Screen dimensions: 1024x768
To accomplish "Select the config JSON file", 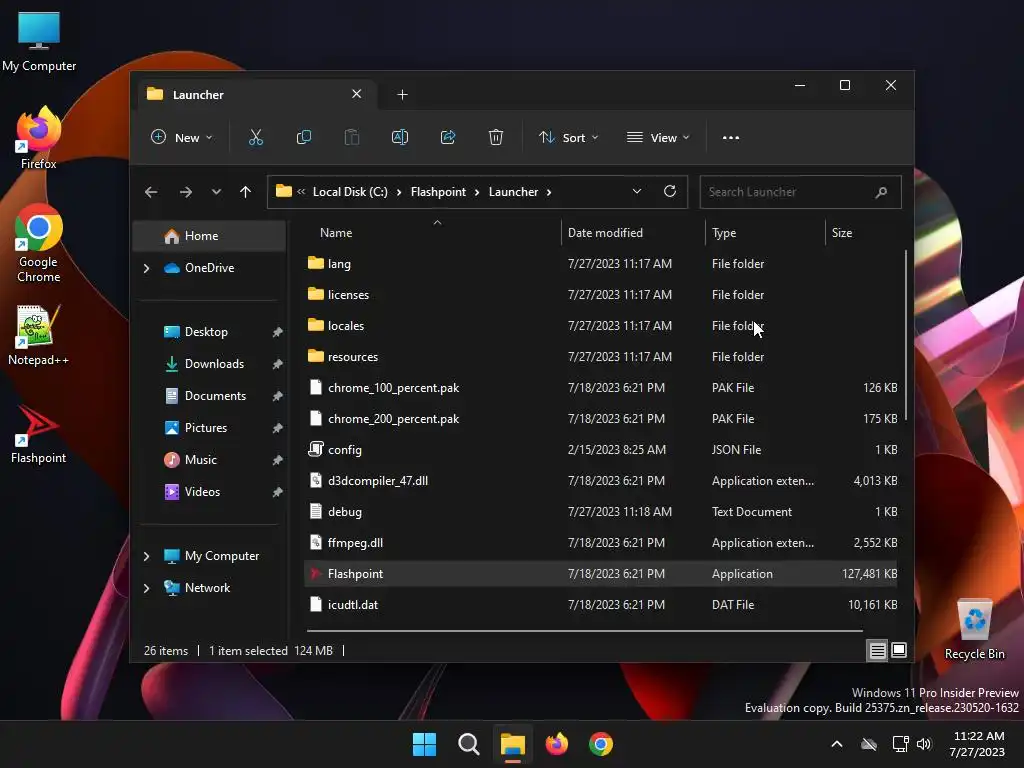I will point(601,450).
